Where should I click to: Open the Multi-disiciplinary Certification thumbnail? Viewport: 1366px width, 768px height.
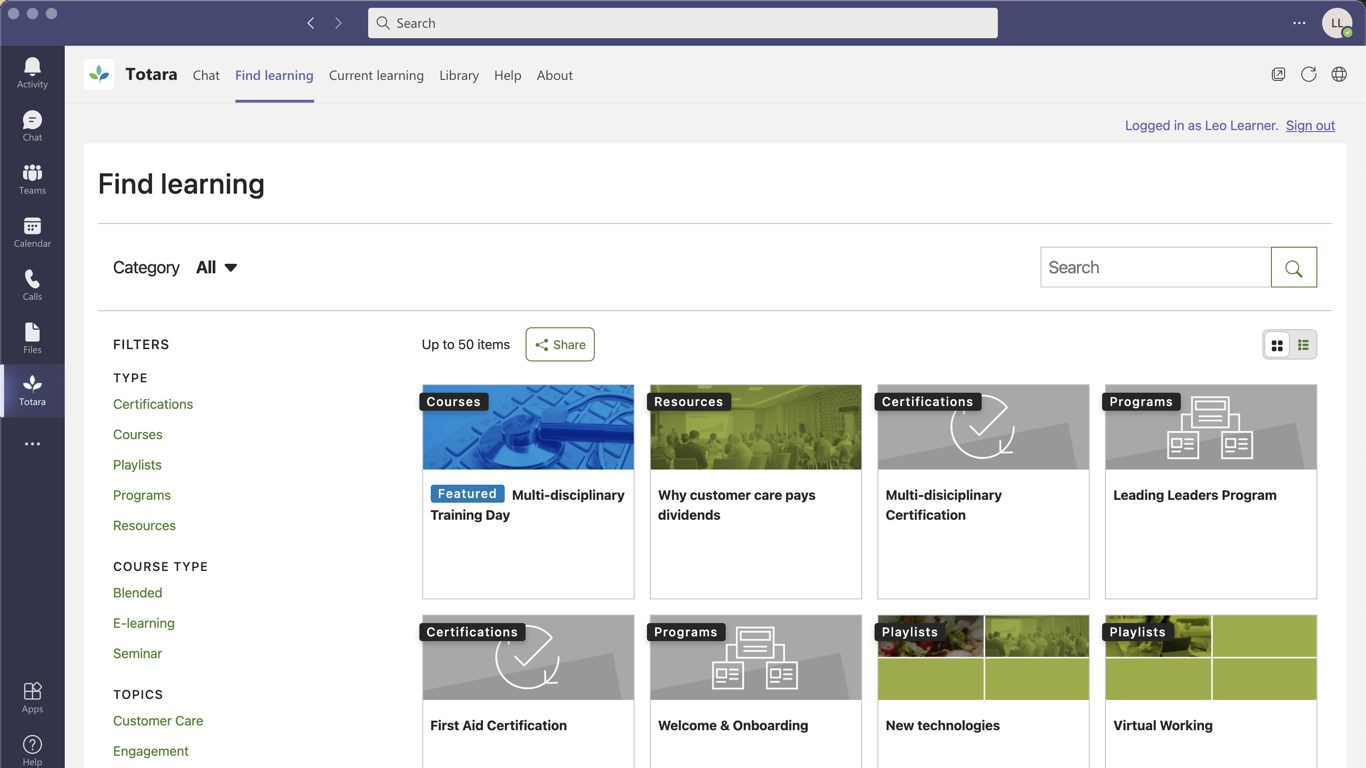[x=983, y=427]
